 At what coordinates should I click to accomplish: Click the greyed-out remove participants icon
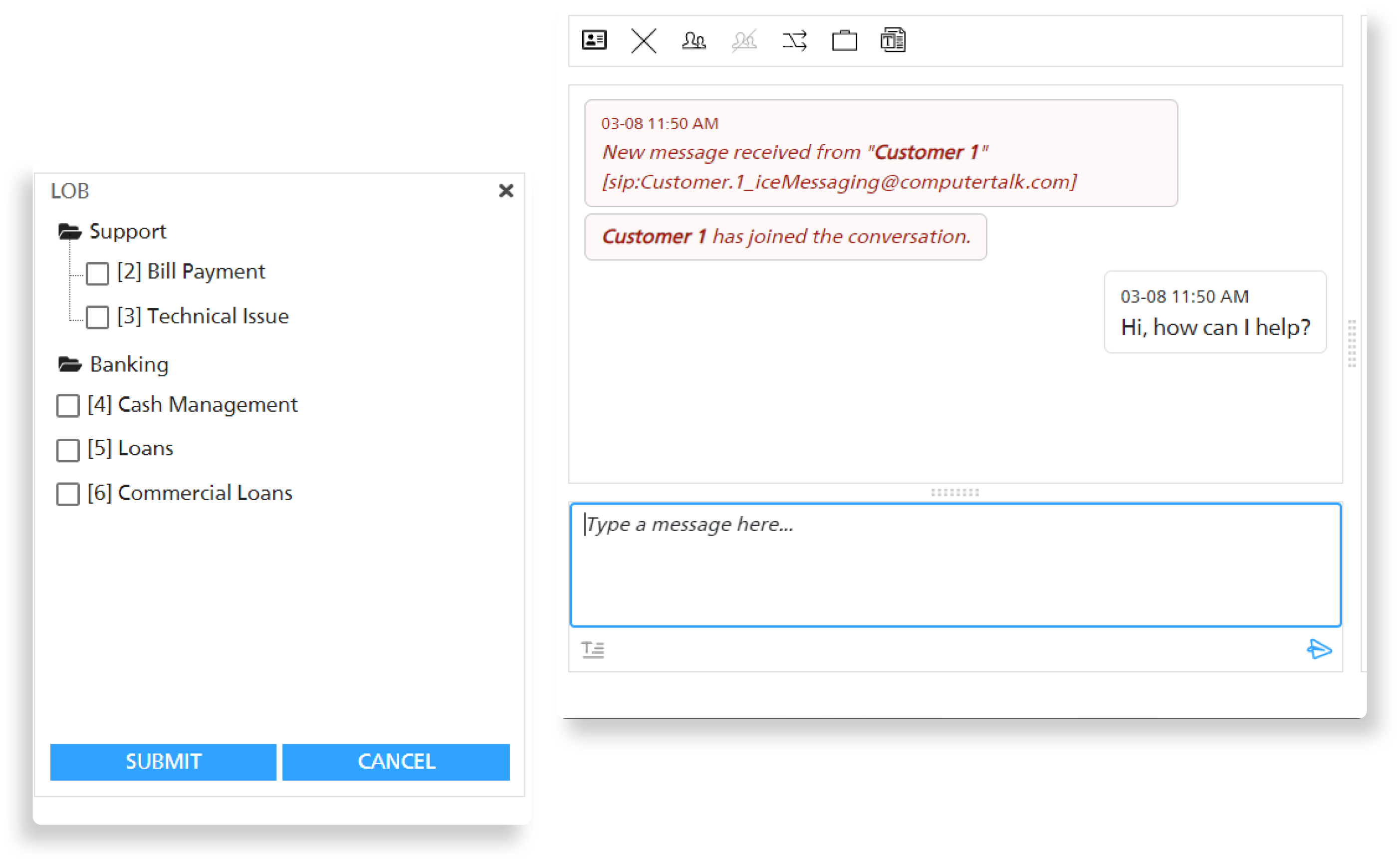(x=744, y=40)
